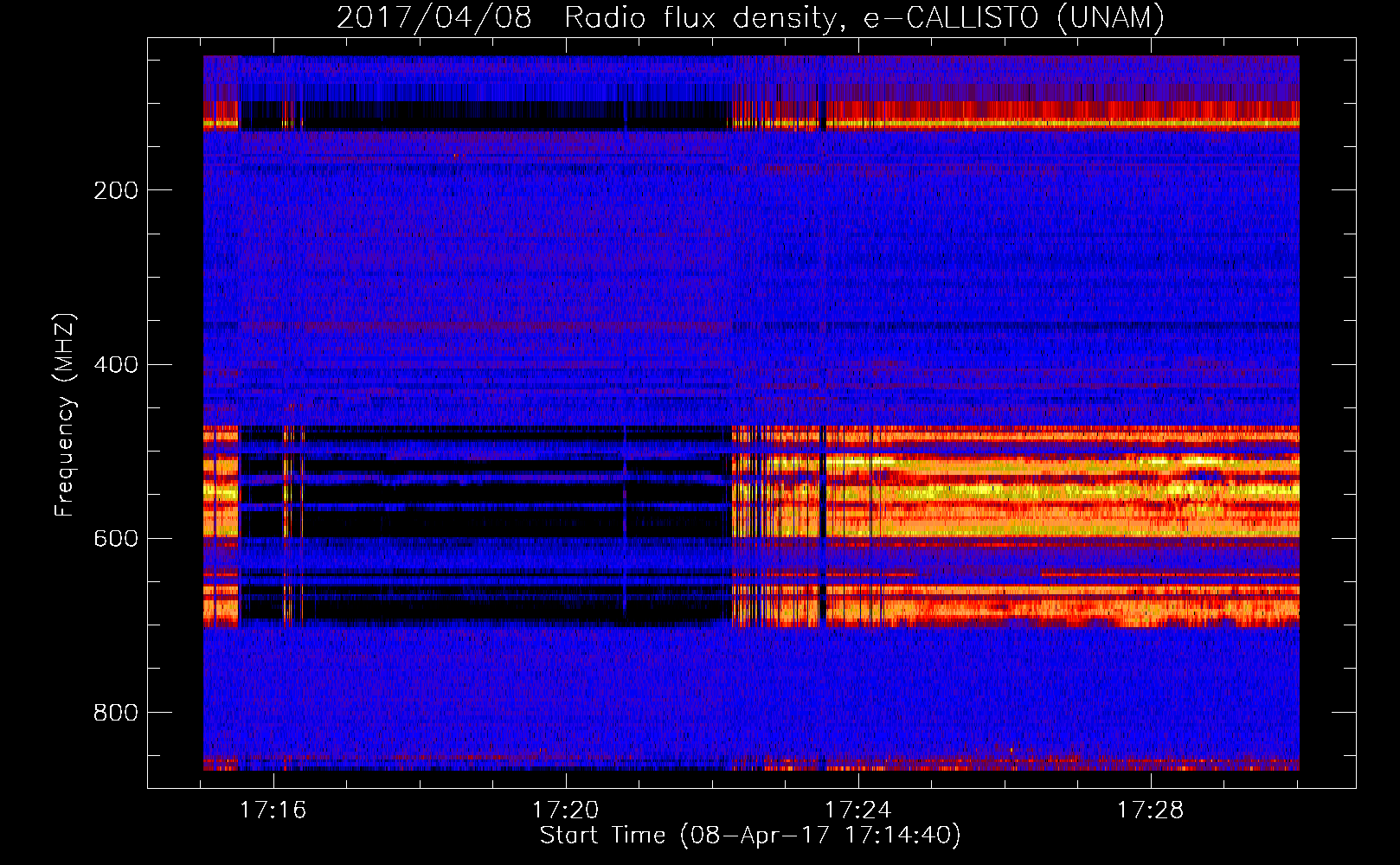1400x865 pixels.
Task: Click the 800 frequency tick label
Action: tap(116, 712)
